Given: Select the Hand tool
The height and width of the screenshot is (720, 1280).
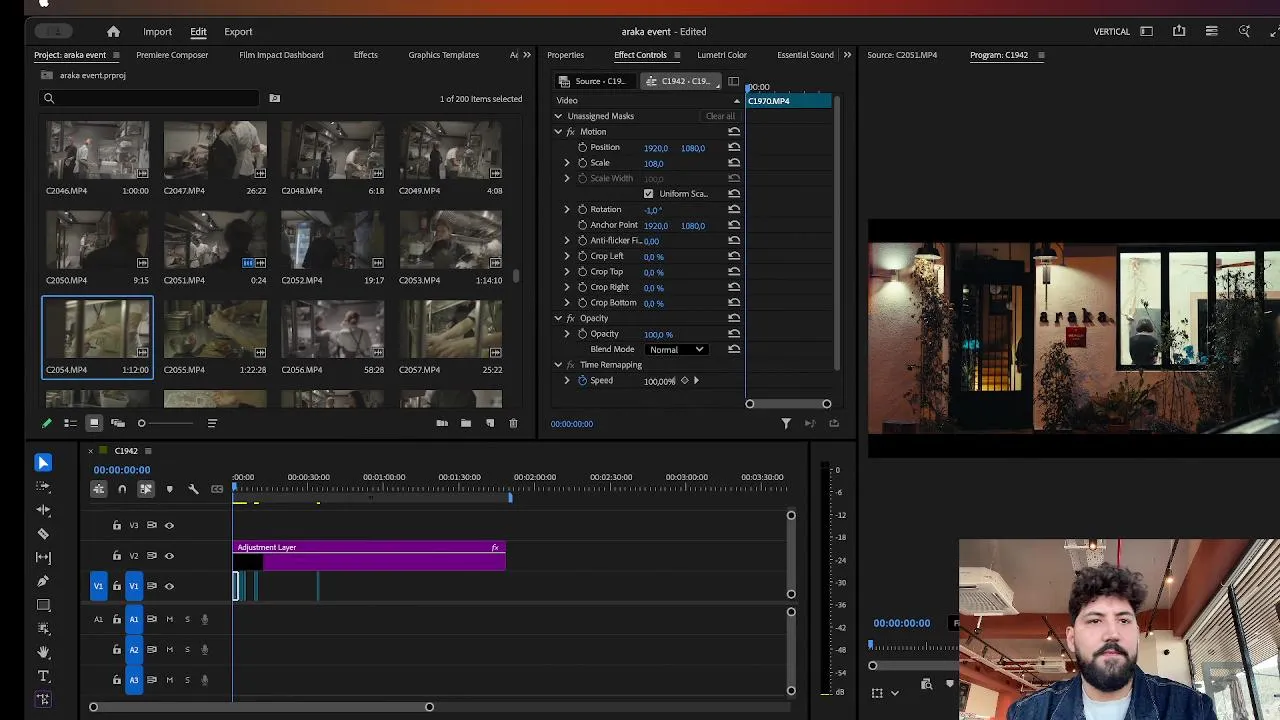Looking at the screenshot, I should pos(43,652).
